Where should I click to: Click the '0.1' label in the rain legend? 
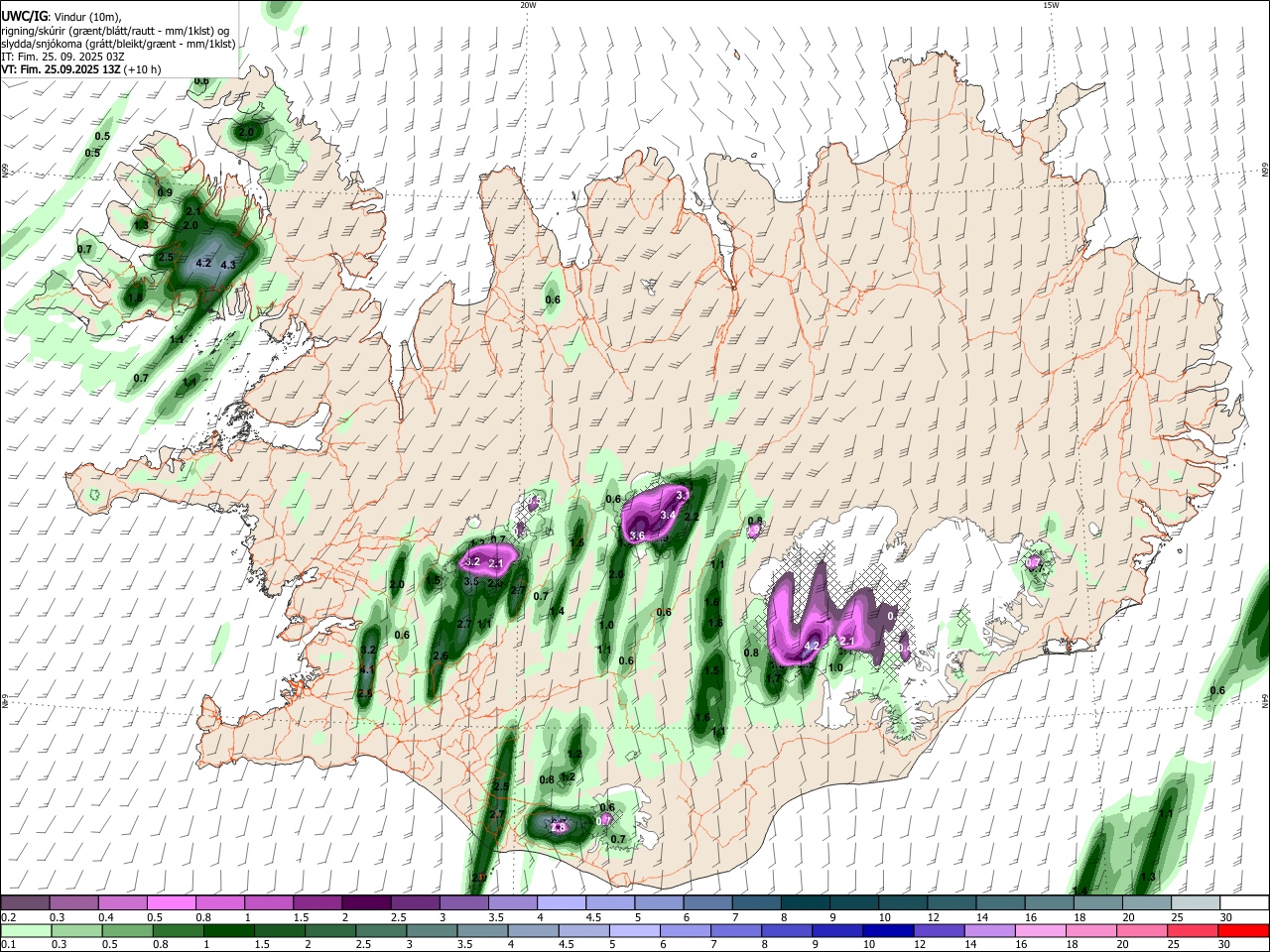pyautogui.click(x=8, y=945)
